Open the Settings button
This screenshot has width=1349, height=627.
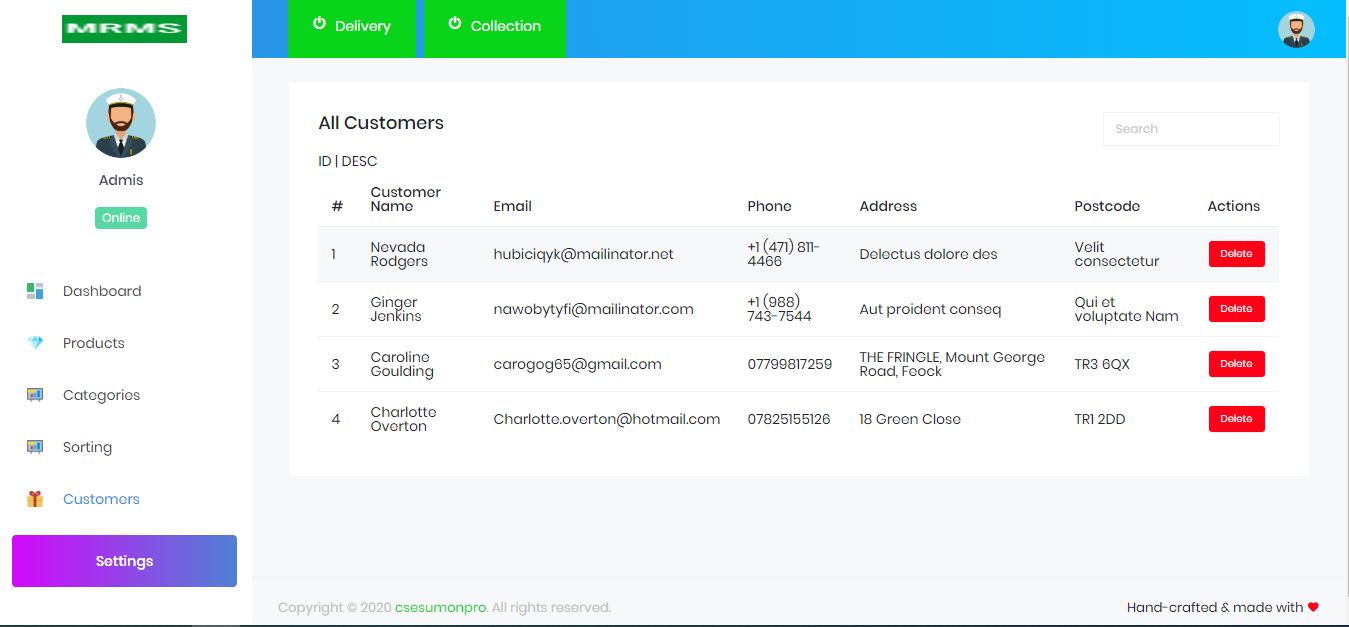(x=124, y=561)
